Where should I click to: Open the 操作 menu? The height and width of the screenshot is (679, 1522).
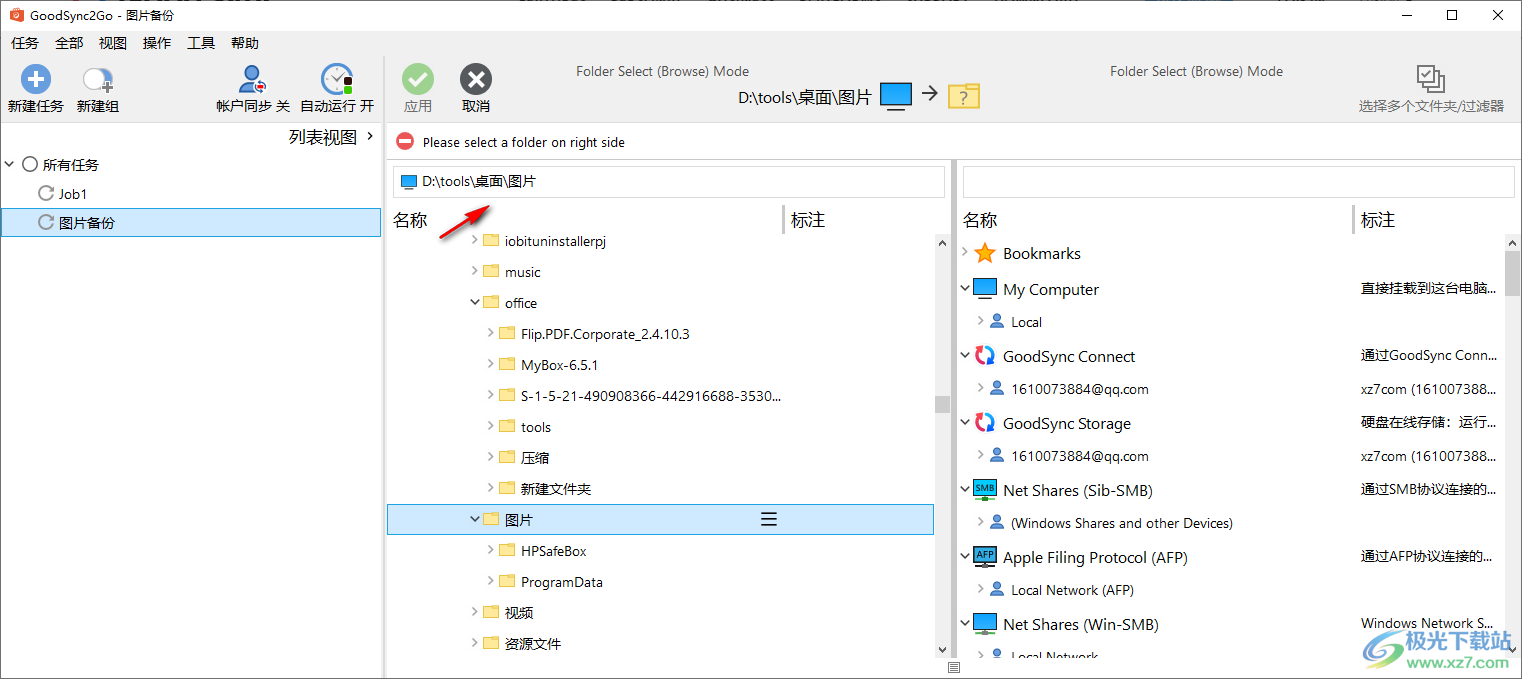(157, 43)
